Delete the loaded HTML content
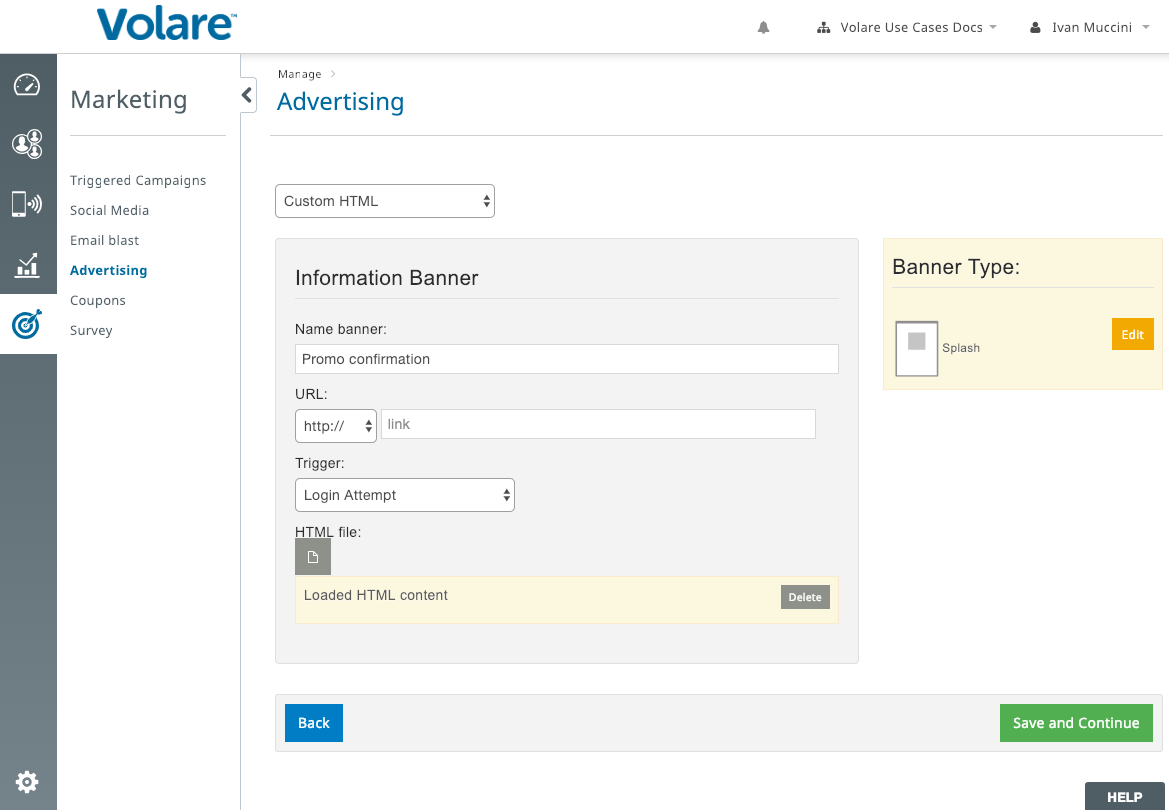 pos(805,597)
